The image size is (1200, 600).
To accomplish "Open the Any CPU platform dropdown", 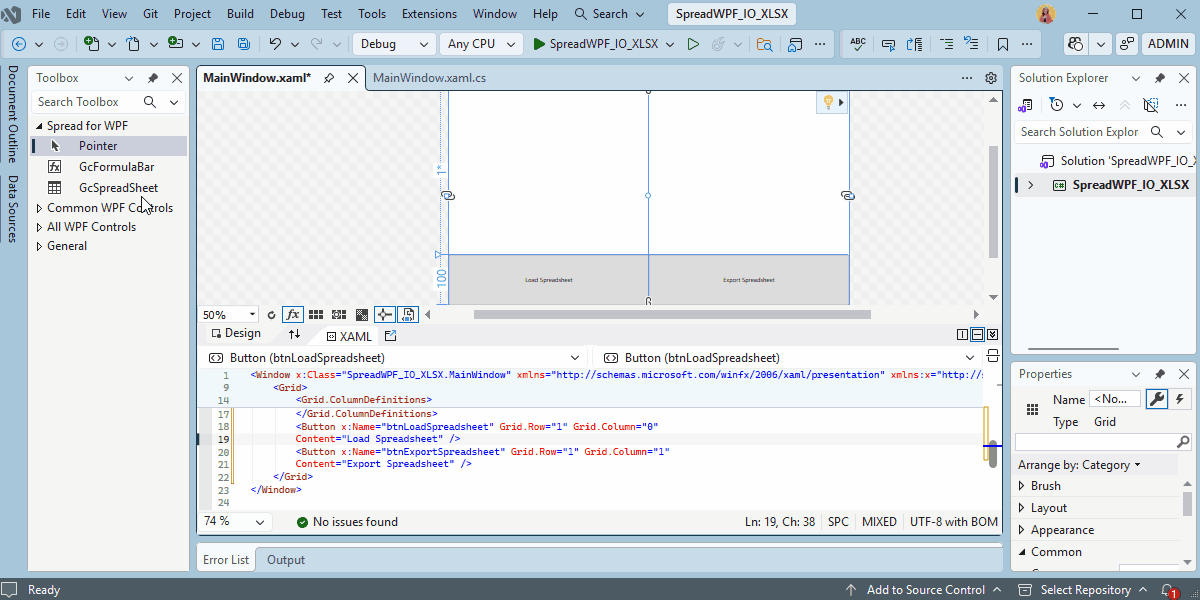I will coord(482,44).
